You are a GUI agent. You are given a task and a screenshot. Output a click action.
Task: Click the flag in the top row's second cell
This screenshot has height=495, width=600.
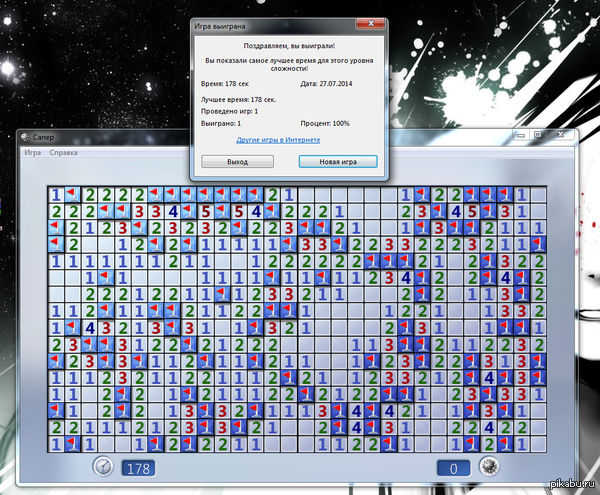pos(72,194)
